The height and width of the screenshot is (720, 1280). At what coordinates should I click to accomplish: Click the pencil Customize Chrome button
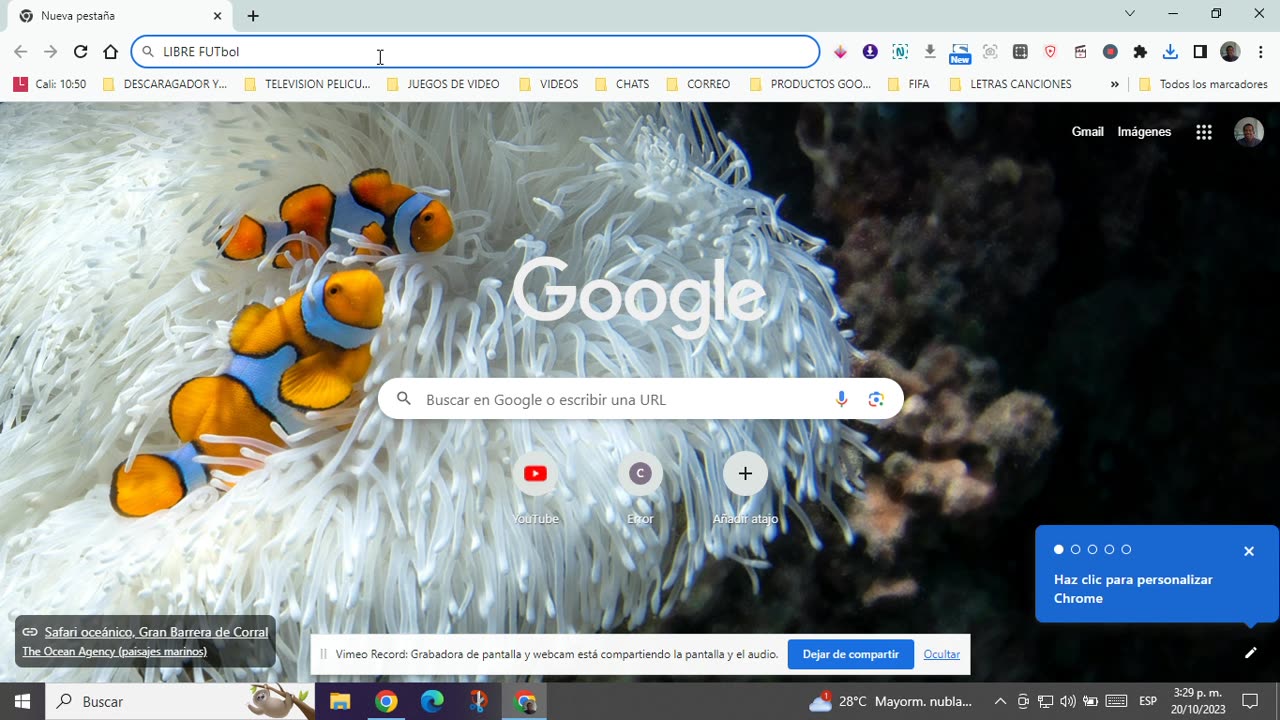pos(1250,653)
